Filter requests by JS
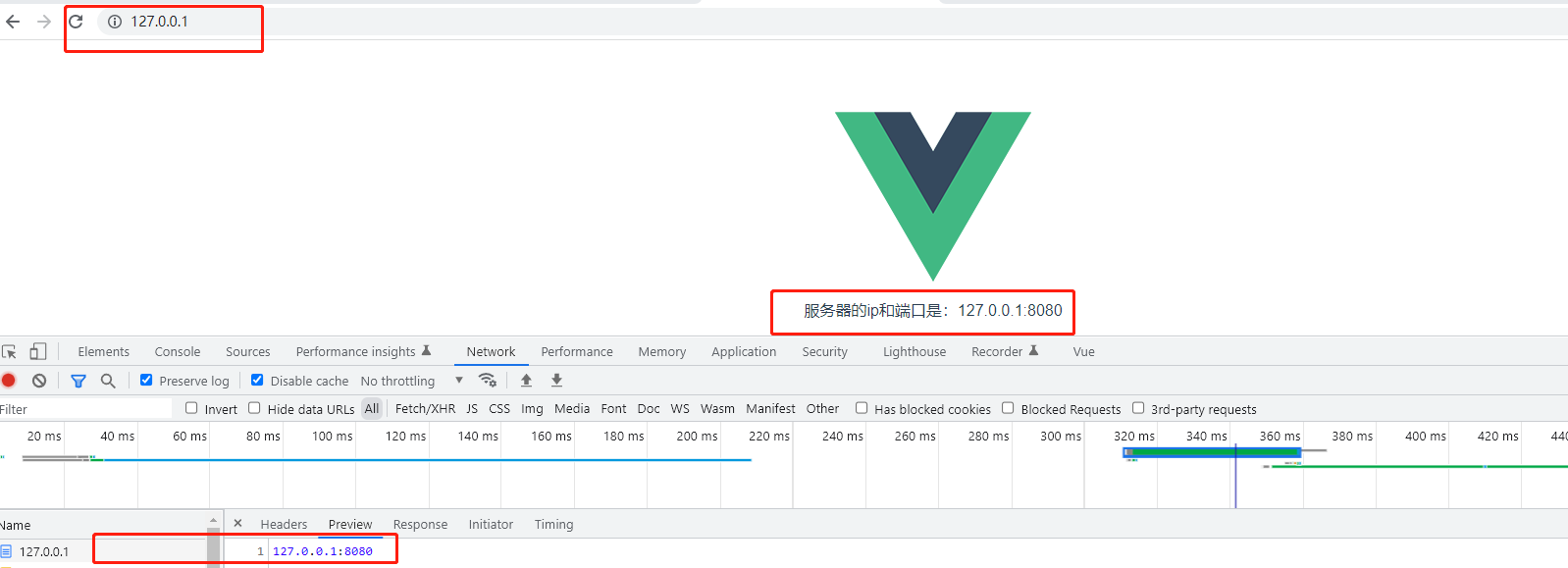Screen dimensions: 1568x568 coord(472,409)
